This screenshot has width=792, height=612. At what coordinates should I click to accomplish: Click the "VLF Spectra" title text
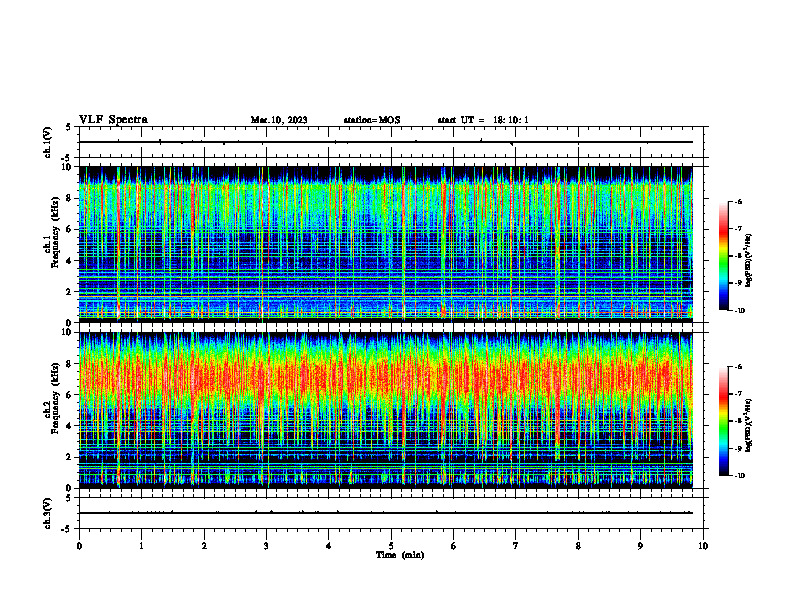click(x=113, y=120)
